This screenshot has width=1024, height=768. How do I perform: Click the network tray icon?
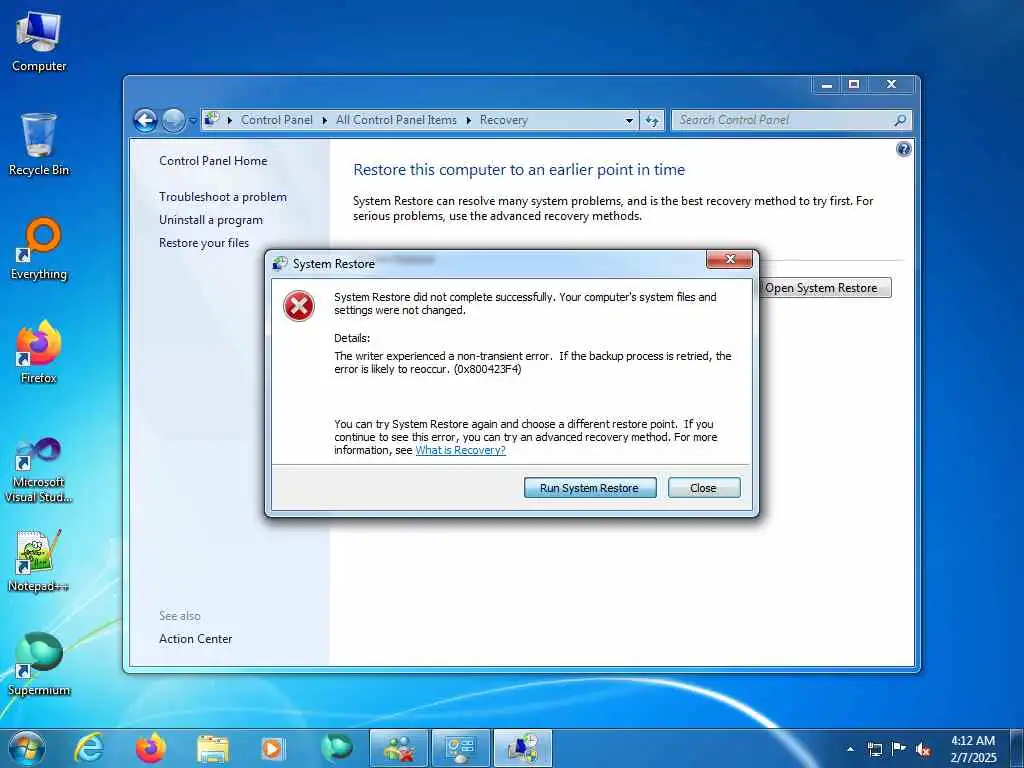point(874,749)
